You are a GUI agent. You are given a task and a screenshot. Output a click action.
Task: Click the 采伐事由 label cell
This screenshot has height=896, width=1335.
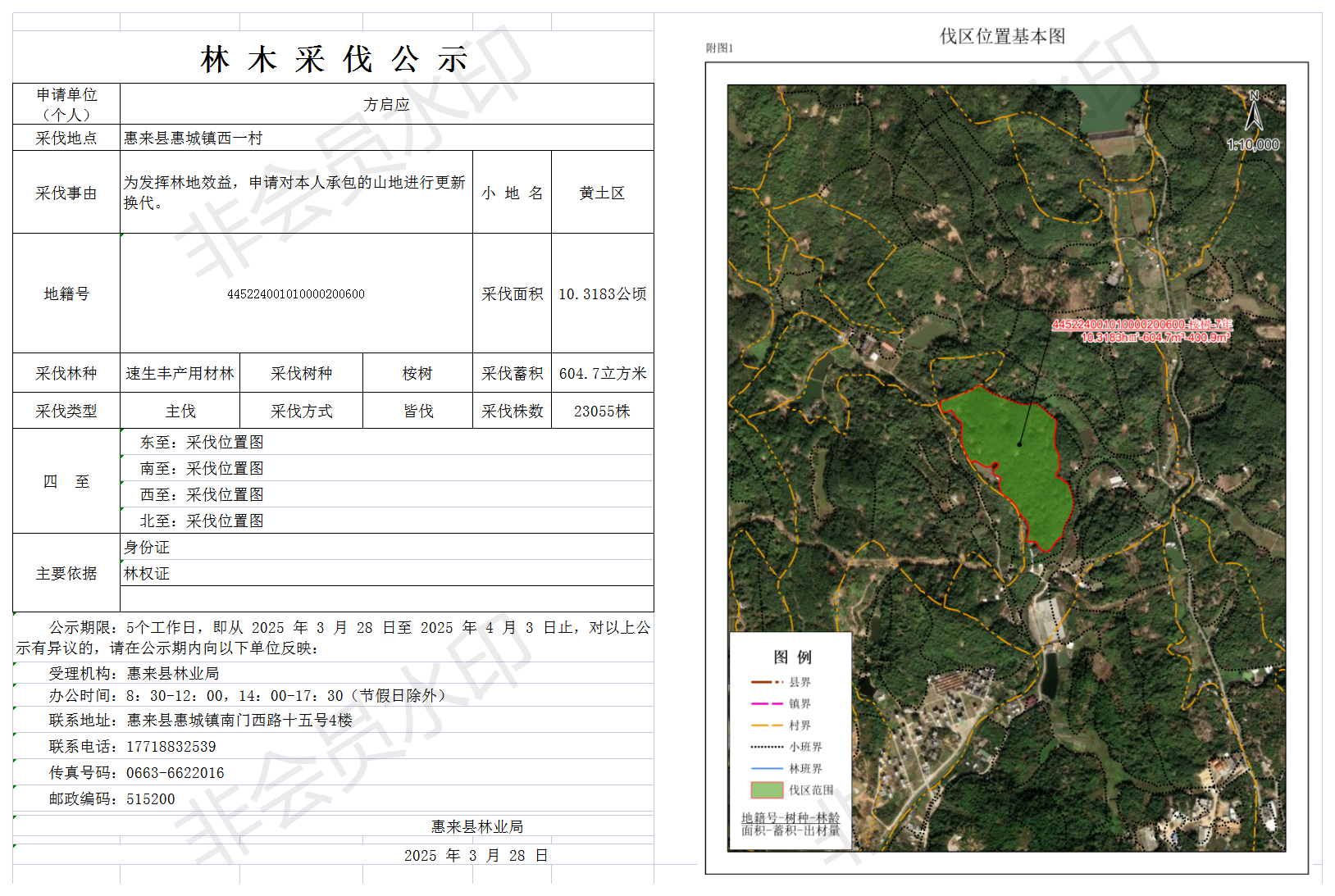tap(66, 193)
